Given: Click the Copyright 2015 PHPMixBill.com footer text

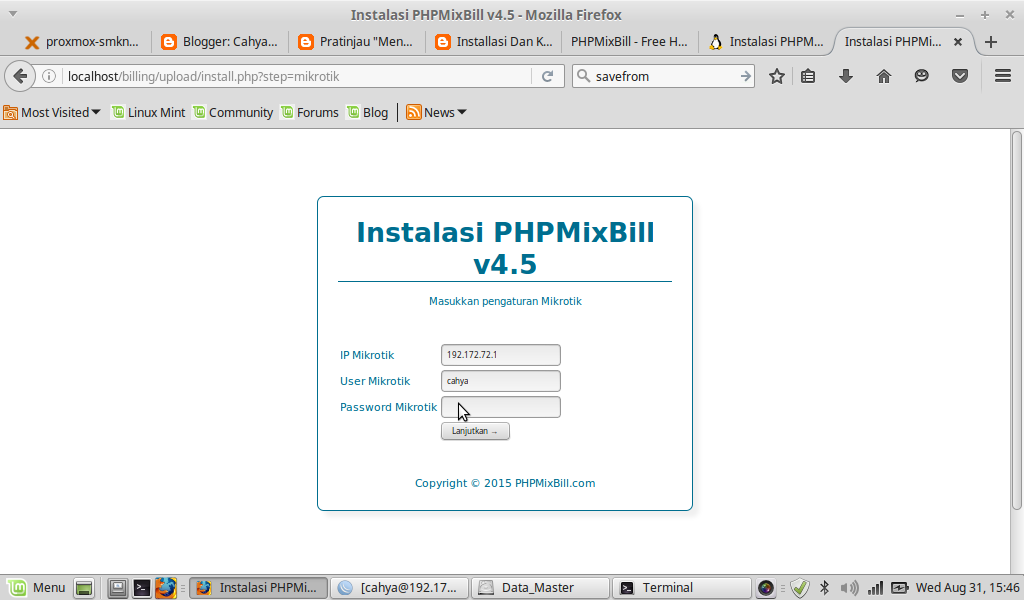Looking at the screenshot, I should coord(505,483).
